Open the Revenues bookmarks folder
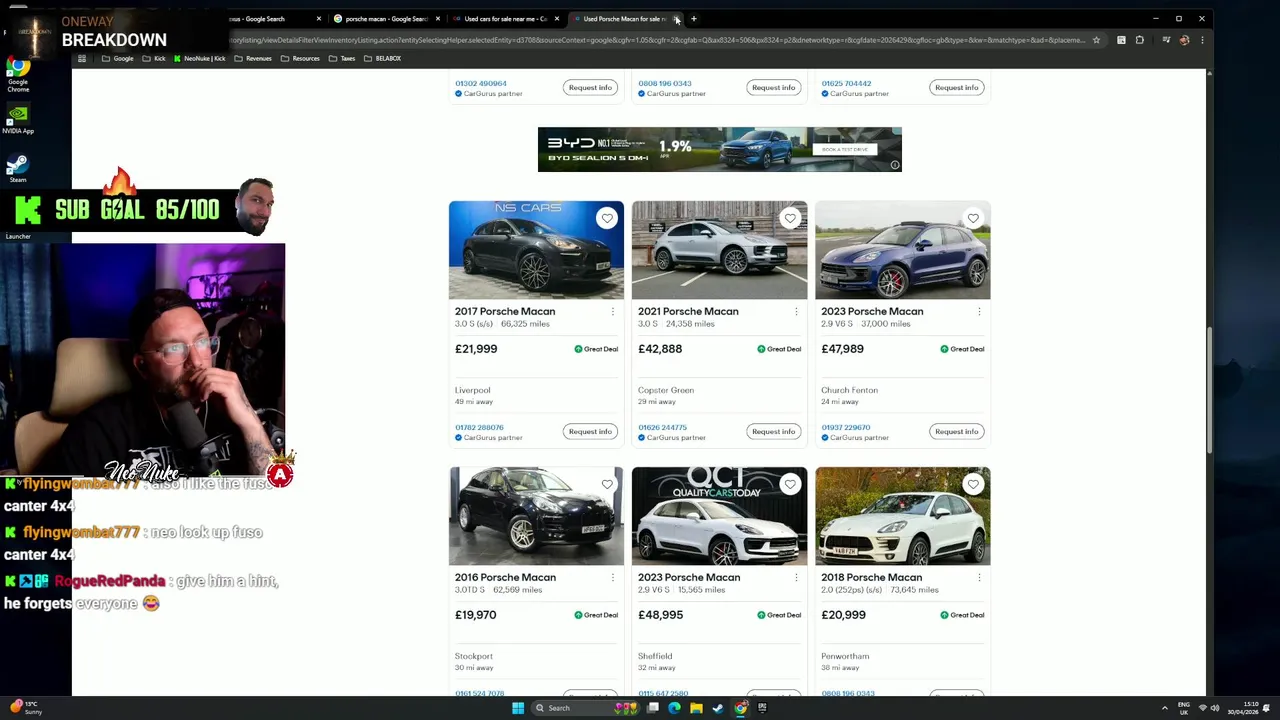Screen dimensions: 1280x720 (x=253, y=59)
